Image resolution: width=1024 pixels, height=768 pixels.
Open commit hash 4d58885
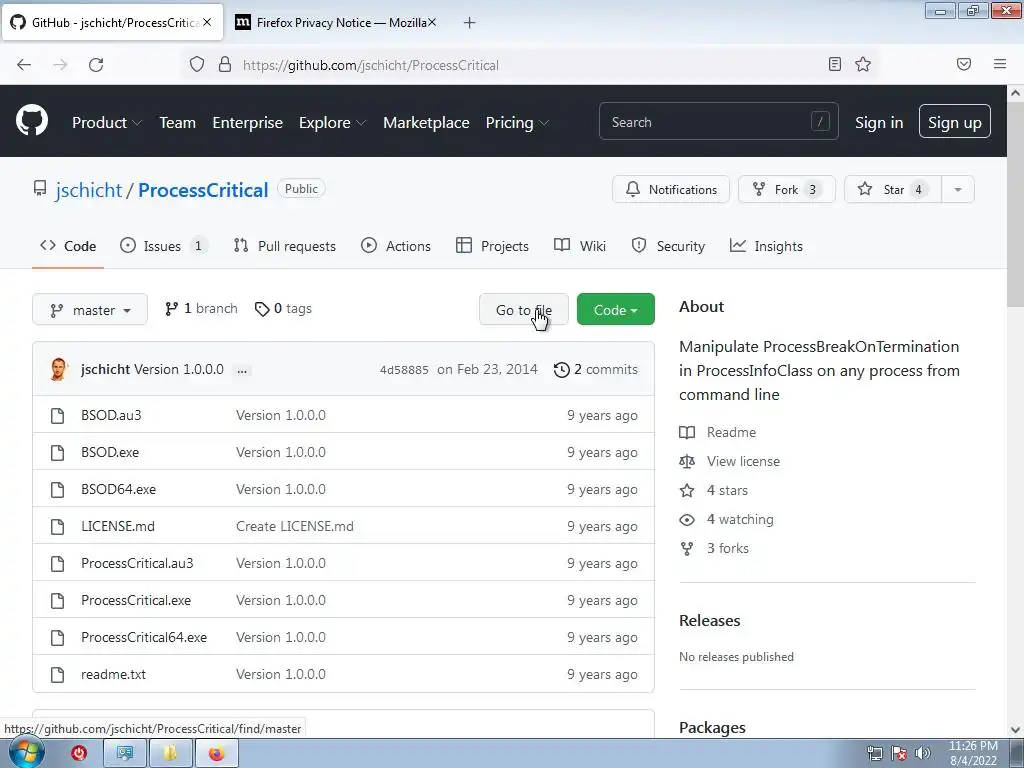(404, 370)
